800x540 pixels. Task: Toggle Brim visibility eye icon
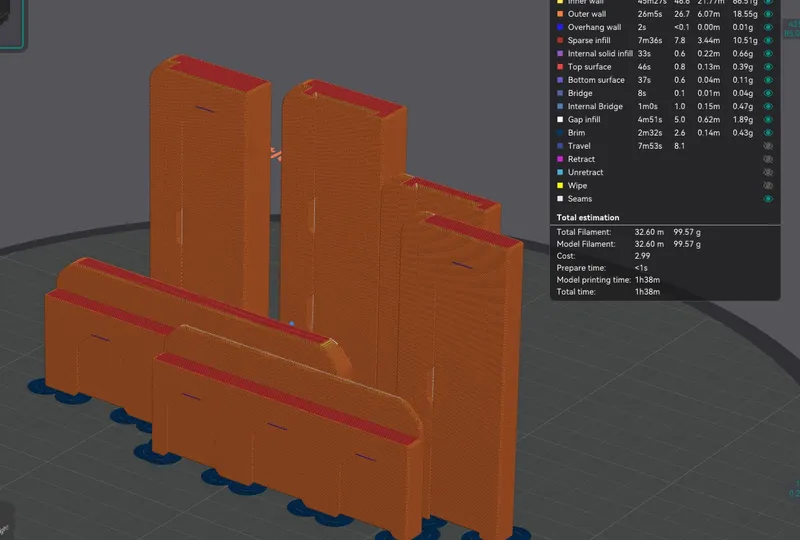768,133
